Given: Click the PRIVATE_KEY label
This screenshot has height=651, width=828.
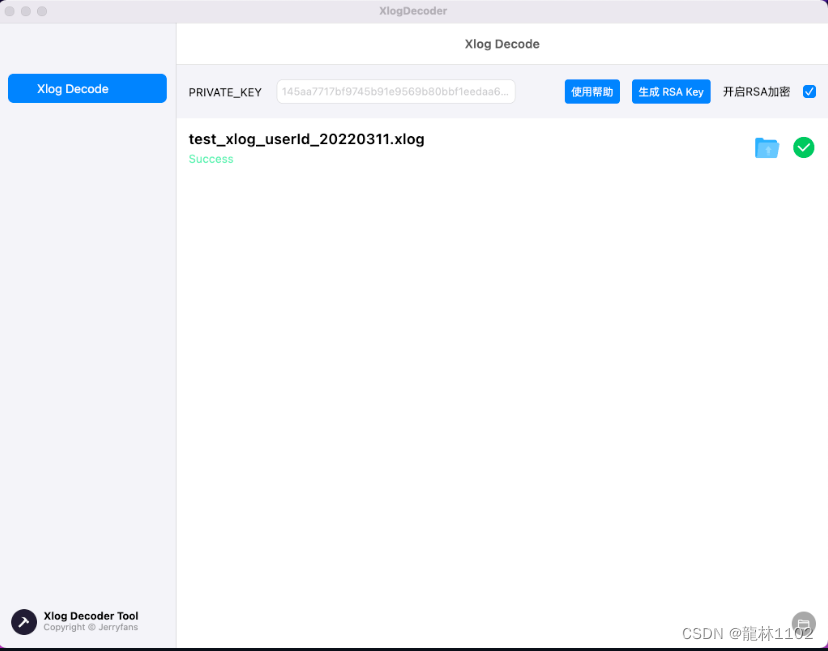Looking at the screenshot, I should [225, 92].
